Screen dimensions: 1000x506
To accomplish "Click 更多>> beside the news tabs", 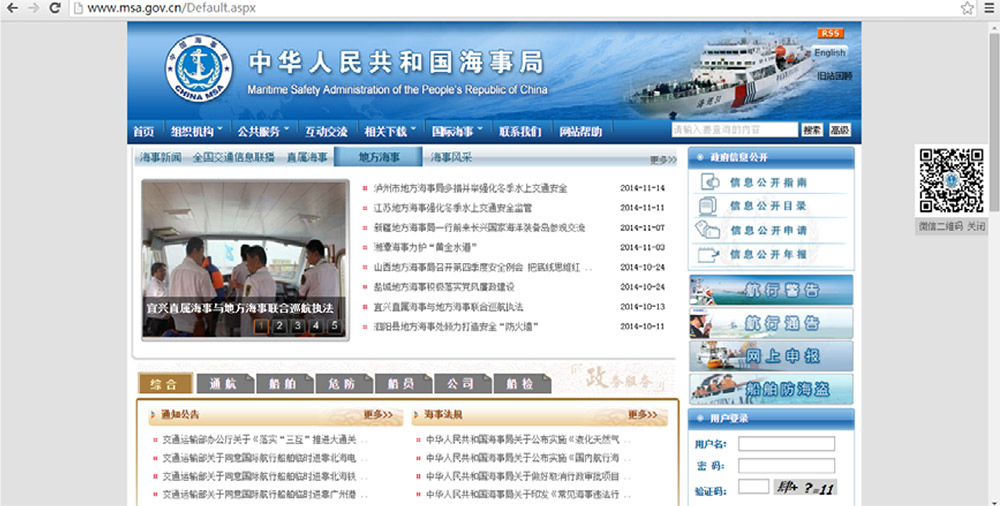I will click(x=663, y=160).
